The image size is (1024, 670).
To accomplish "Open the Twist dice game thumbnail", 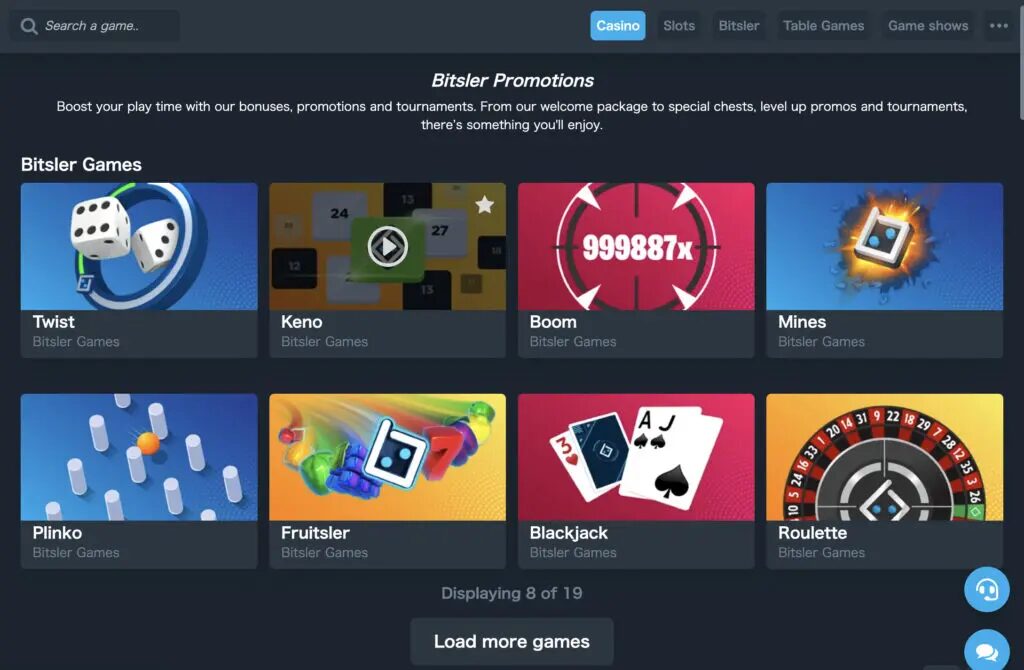I will [x=139, y=246].
